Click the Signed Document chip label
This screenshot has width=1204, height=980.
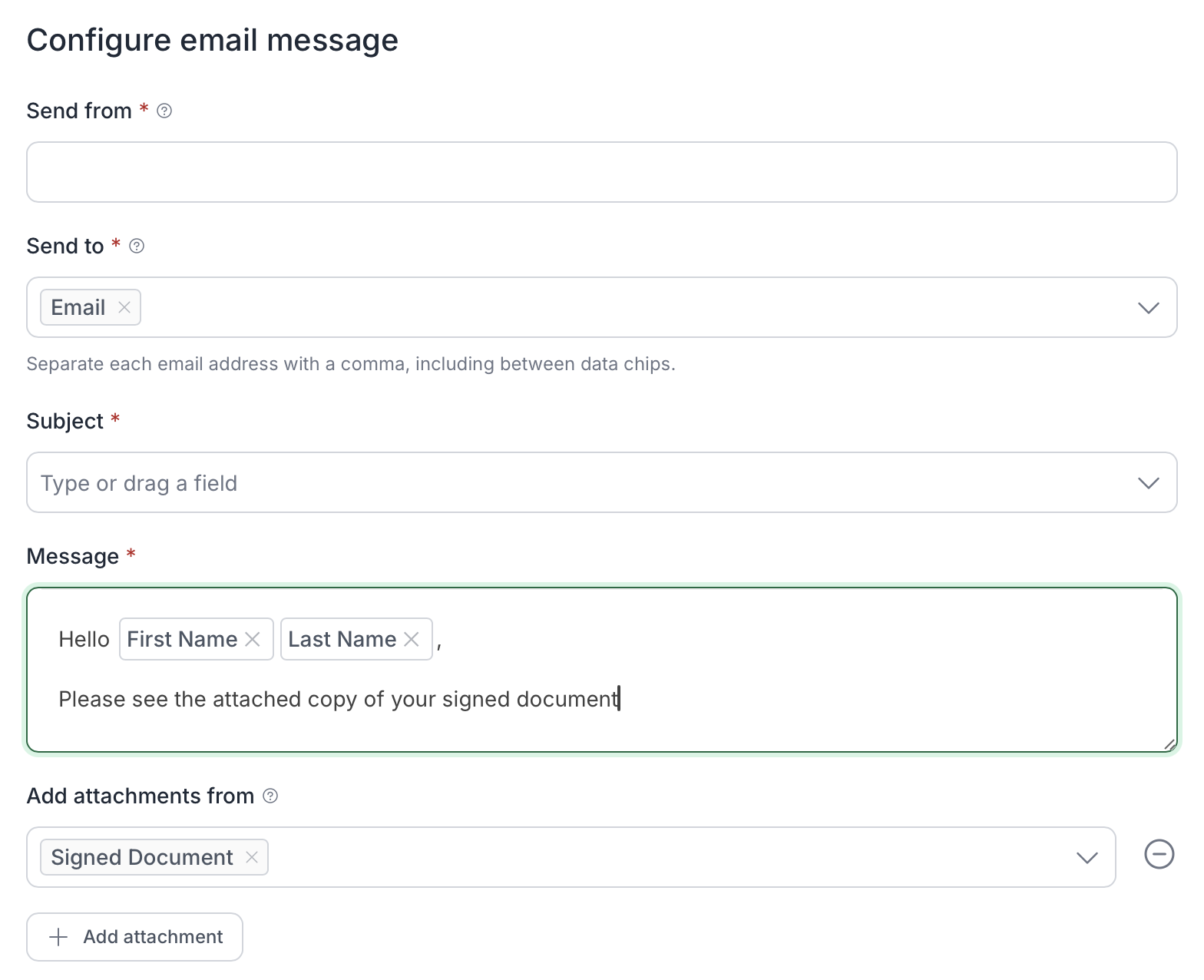click(142, 857)
